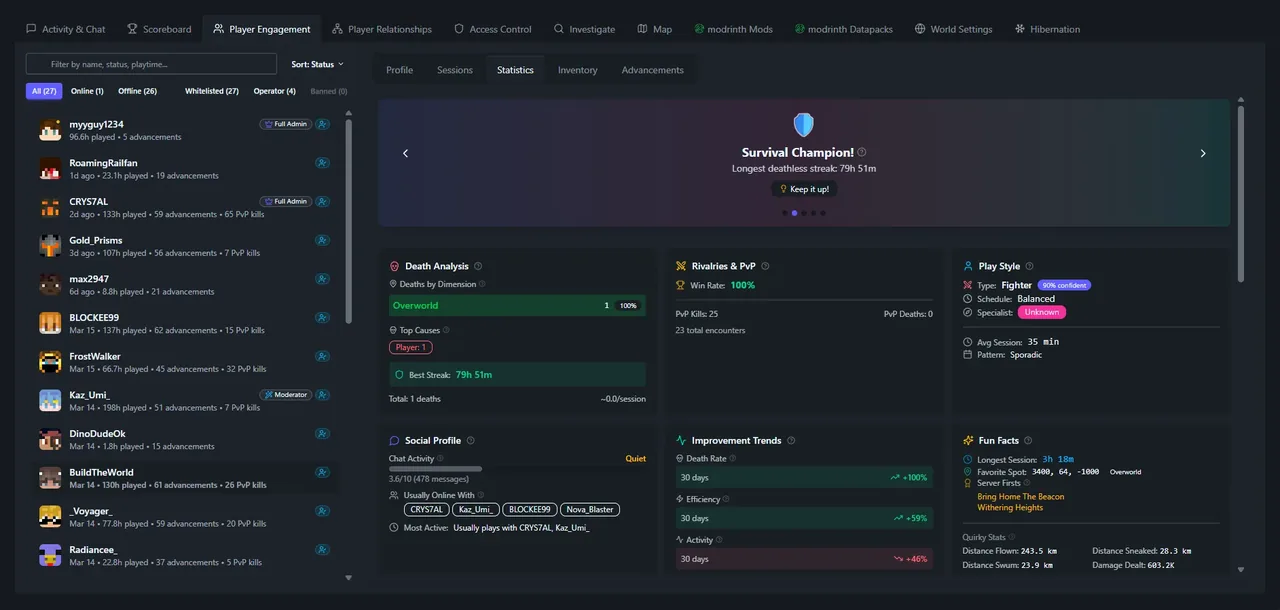Switch to the Inventory tab

pos(575,70)
